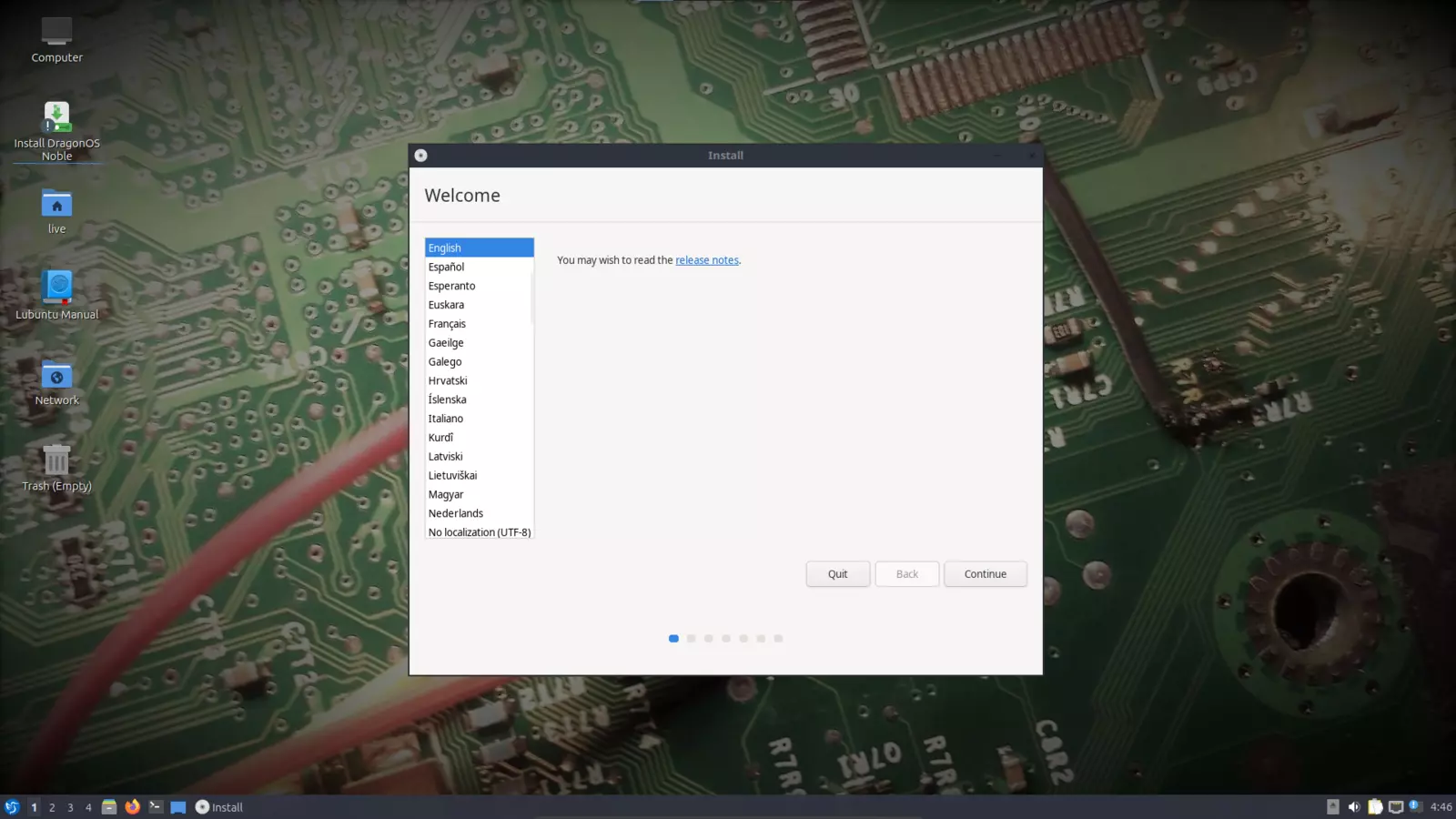Select Esperanto in the language list
This screenshot has width=1456, height=819.
pyautogui.click(x=479, y=286)
